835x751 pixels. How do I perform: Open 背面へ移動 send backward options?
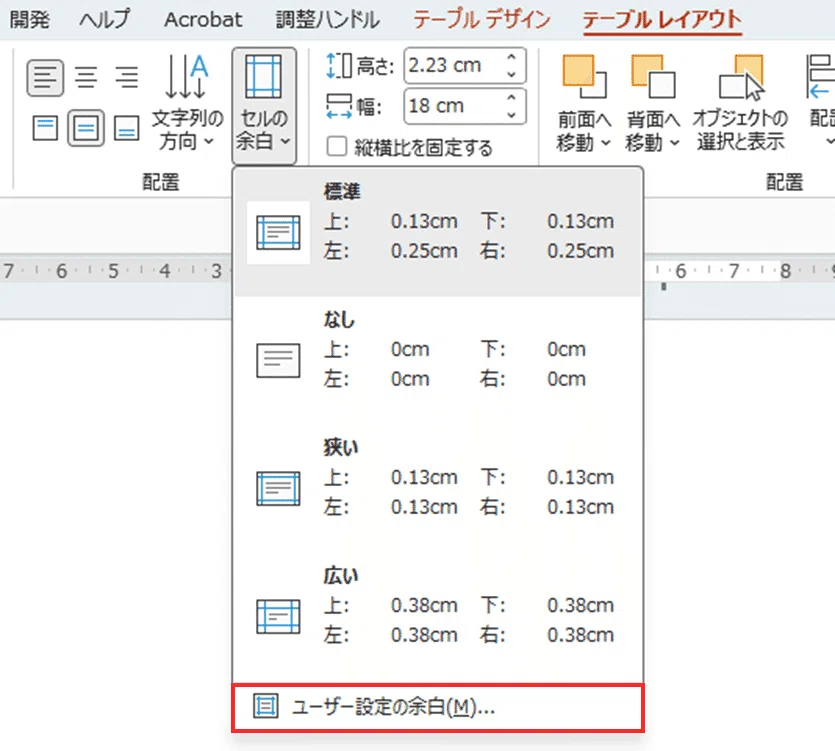pyautogui.click(x=653, y=103)
